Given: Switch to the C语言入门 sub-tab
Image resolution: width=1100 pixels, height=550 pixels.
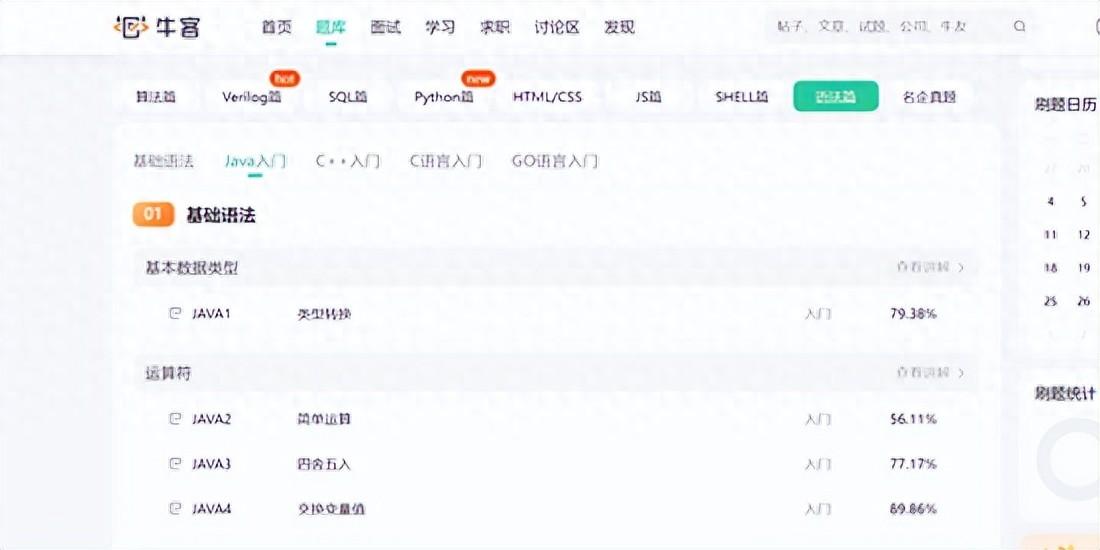Looking at the screenshot, I should (x=446, y=161).
